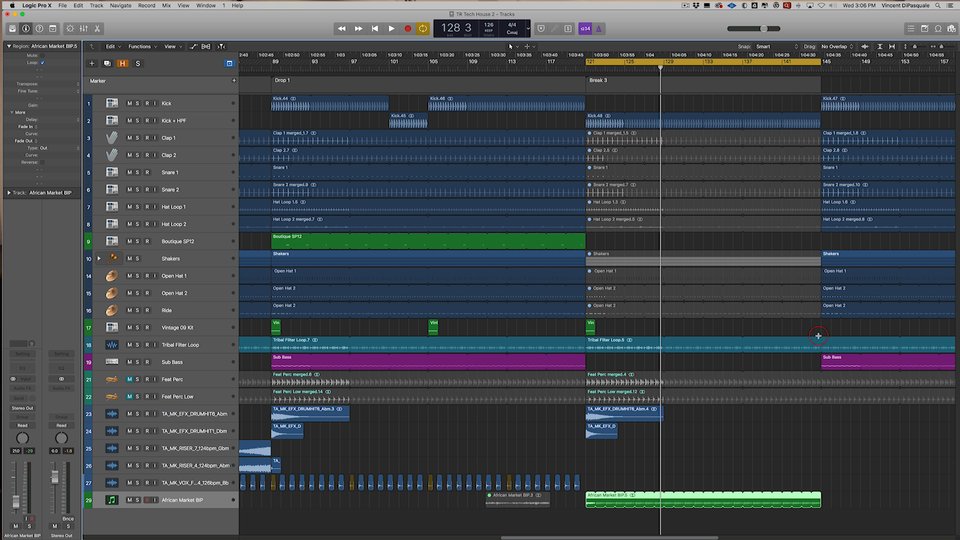The image size is (960, 540).
Task: Open the Navigate menu
Action: pos(120,6)
